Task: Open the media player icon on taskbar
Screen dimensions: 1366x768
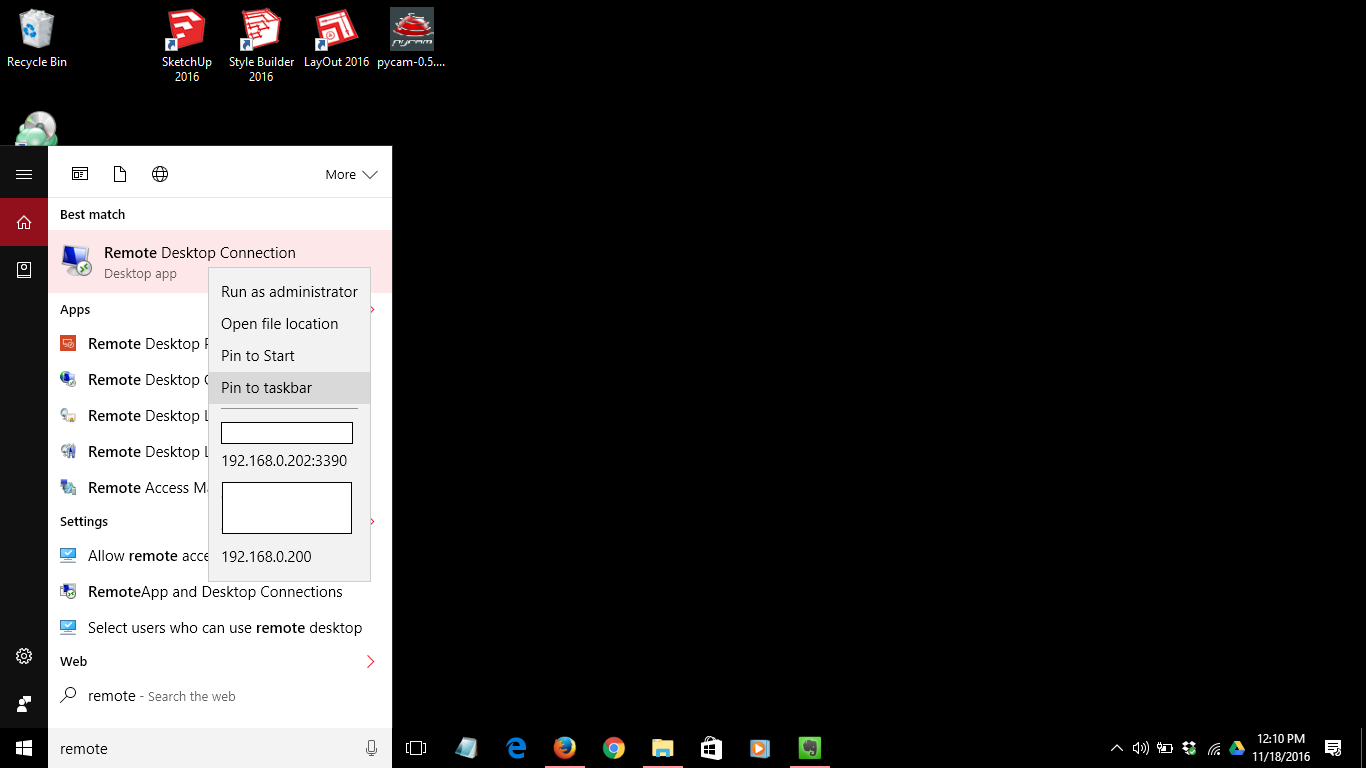Action: coord(760,748)
